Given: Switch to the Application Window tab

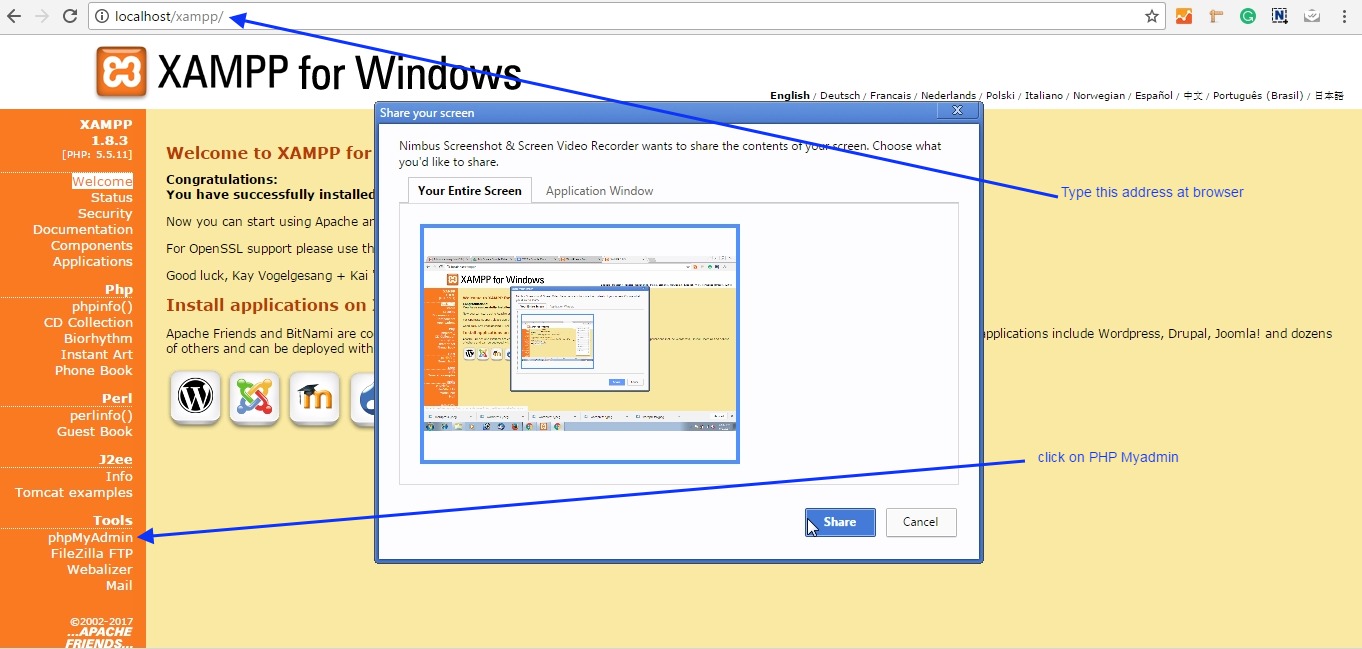Looking at the screenshot, I should (x=599, y=191).
